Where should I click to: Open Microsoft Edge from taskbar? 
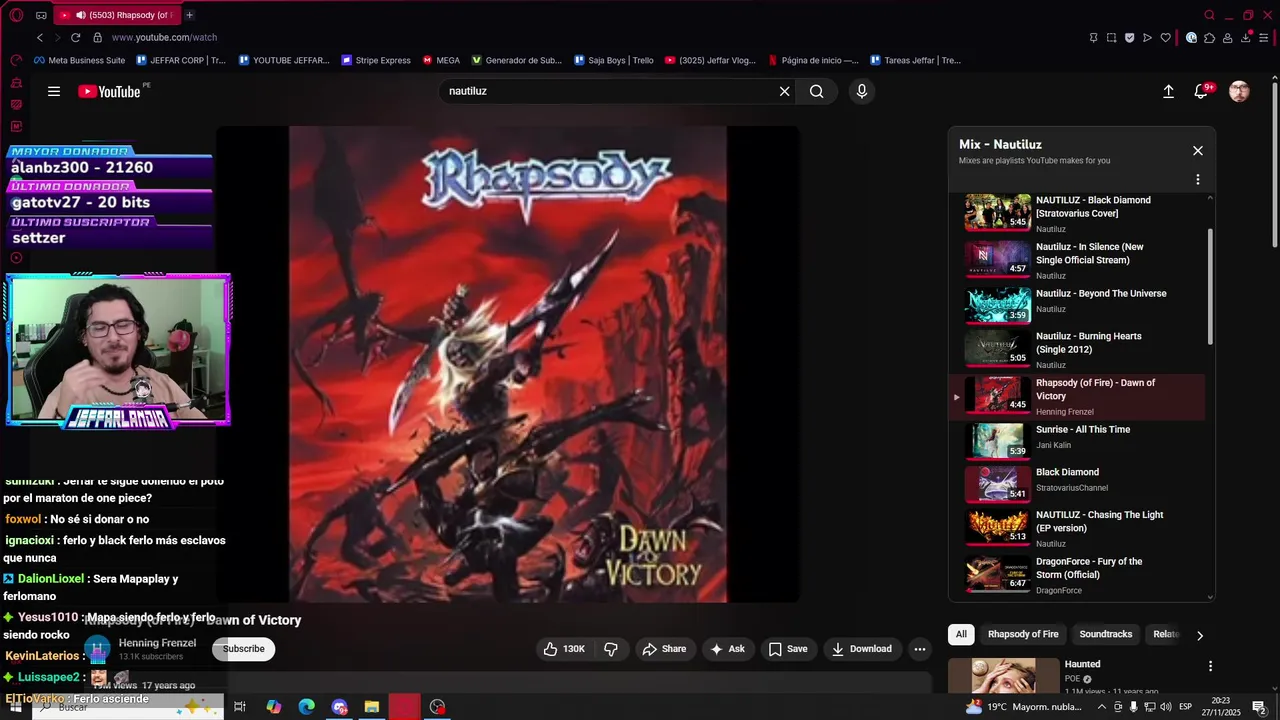307,707
